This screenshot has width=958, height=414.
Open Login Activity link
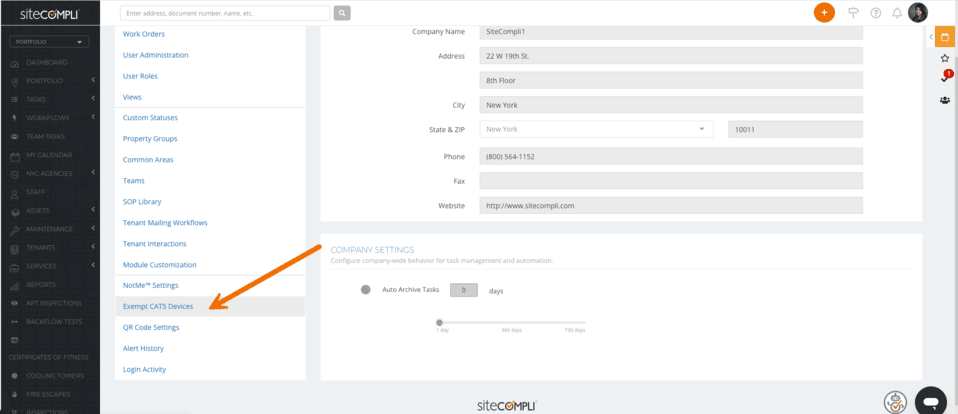pyautogui.click(x=144, y=369)
